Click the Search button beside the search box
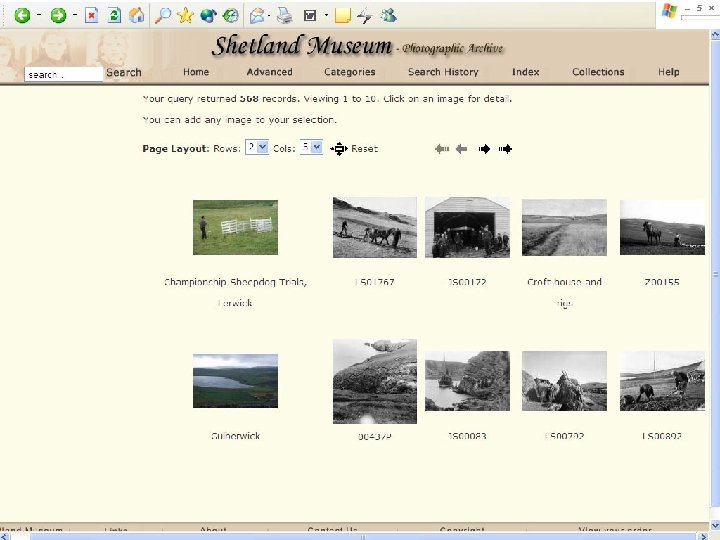720x540 pixels. [x=124, y=73]
